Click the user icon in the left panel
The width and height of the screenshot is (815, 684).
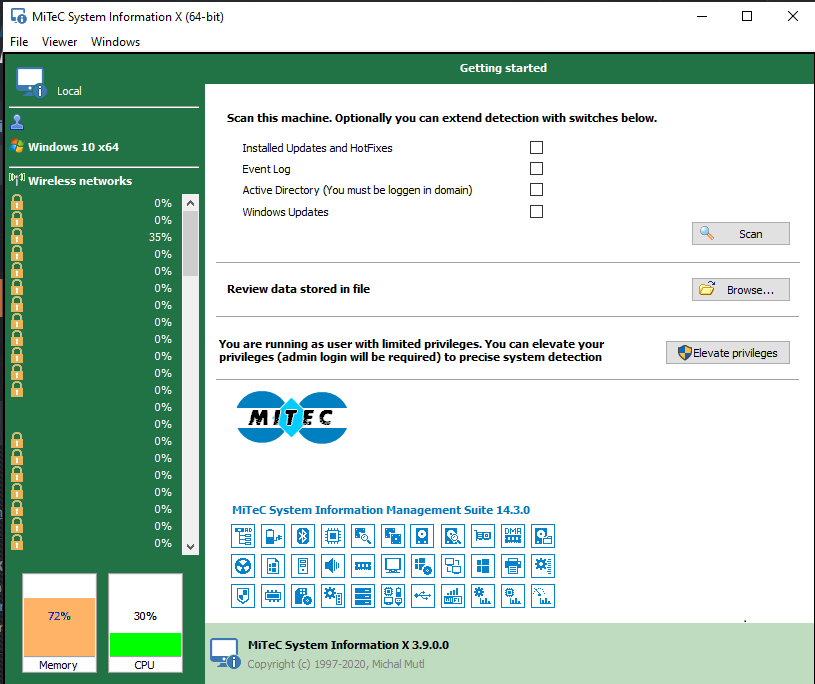tap(17, 122)
